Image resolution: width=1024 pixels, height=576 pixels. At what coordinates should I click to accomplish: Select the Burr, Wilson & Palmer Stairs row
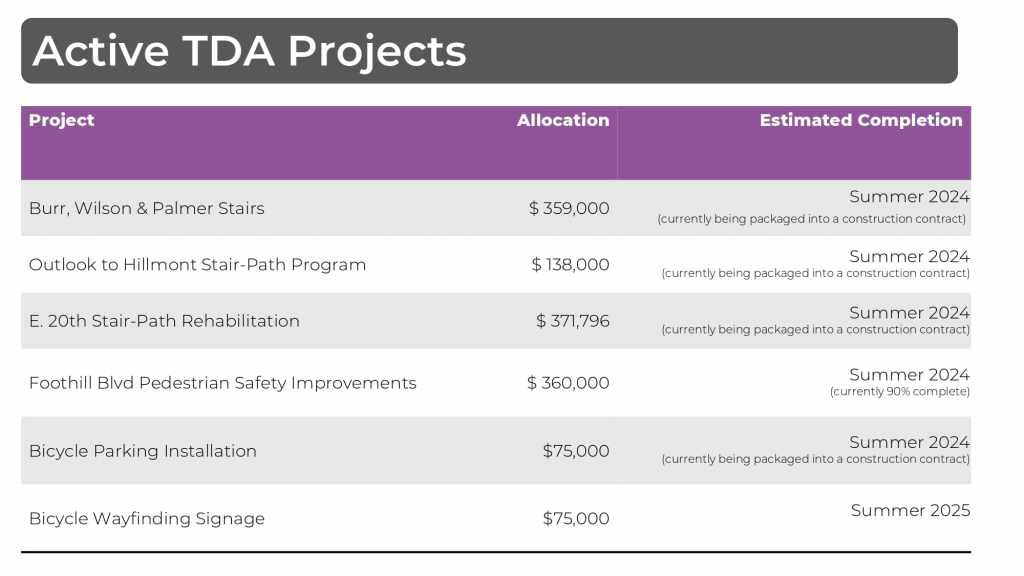pyautogui.click(x=147, y=209)
